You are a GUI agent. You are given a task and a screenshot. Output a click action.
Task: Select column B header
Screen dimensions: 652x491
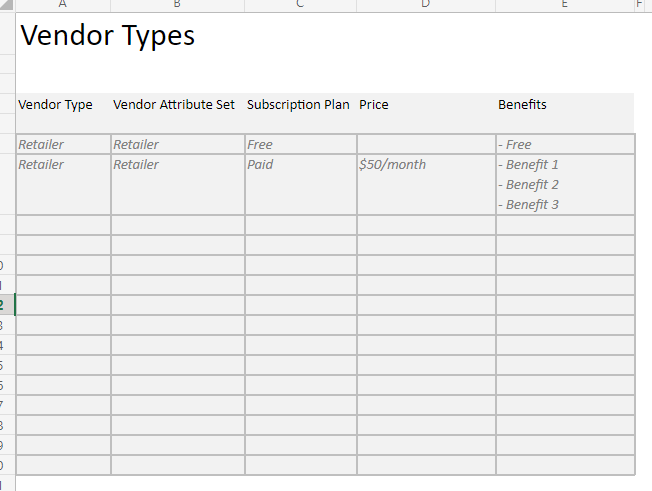178,5
